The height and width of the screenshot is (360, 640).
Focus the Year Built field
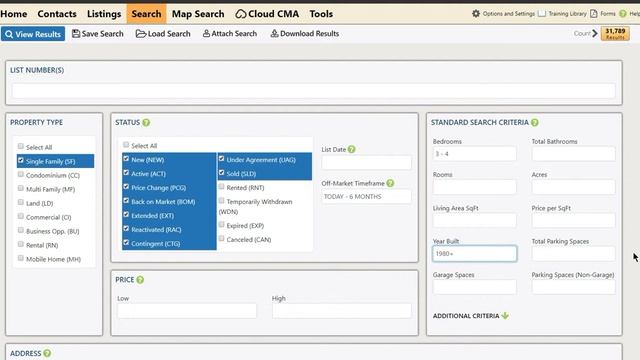tap(474, 253)
